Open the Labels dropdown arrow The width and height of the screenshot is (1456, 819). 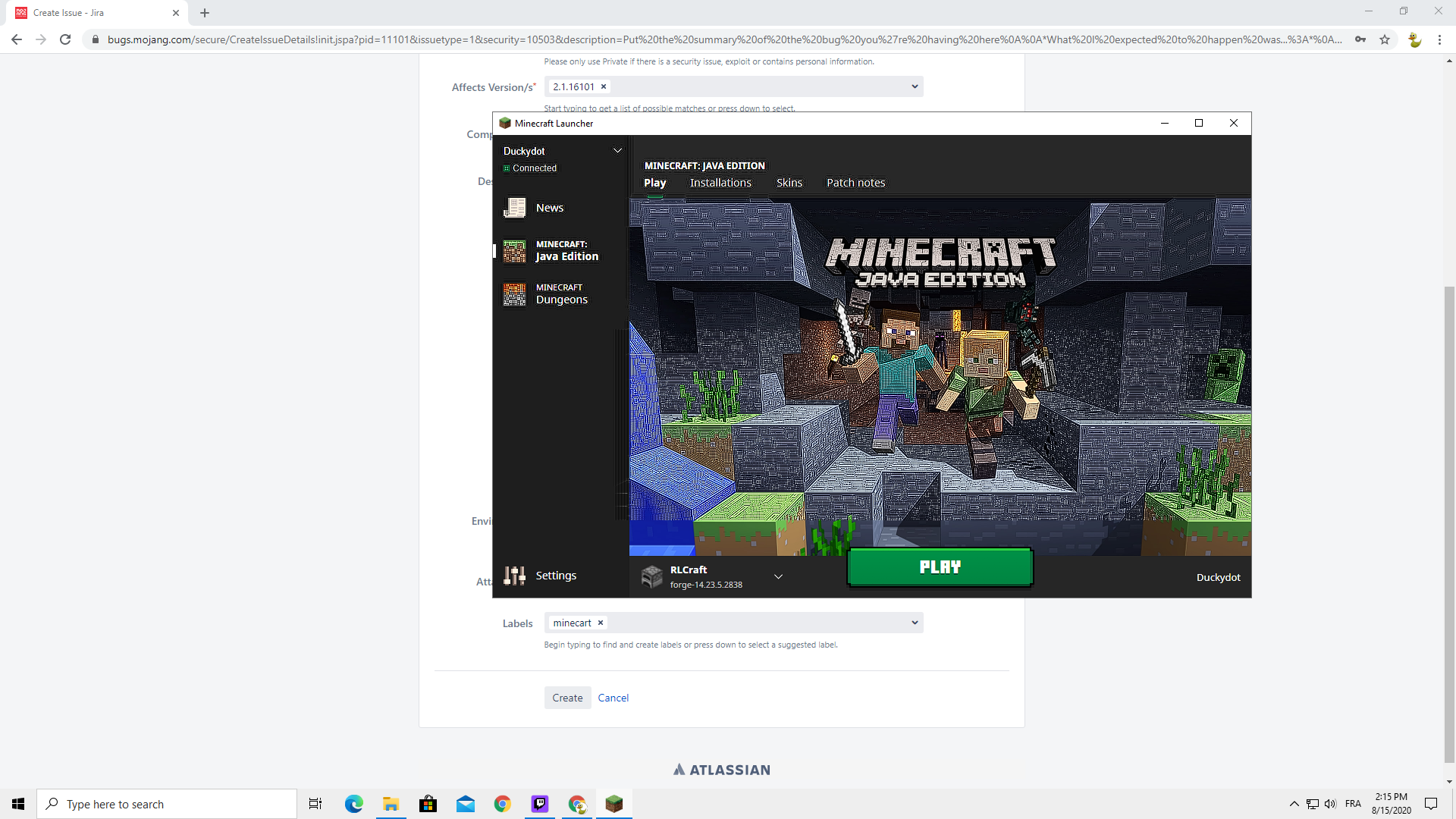(915, 623)
